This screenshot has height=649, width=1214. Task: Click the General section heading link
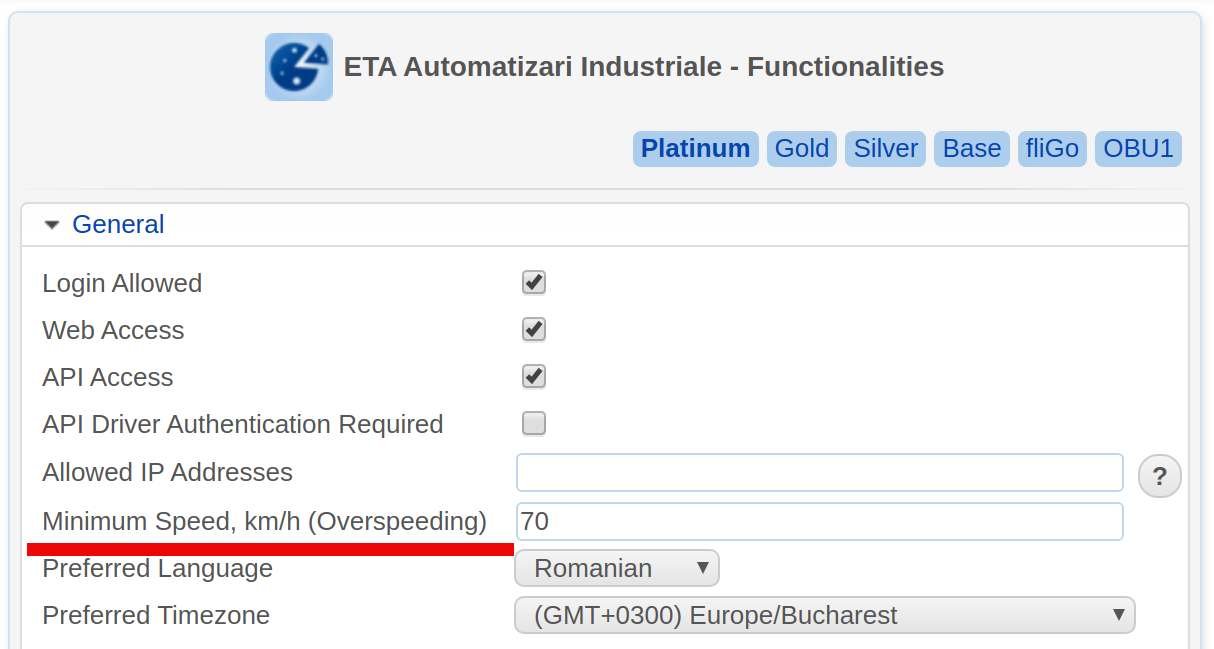coord(118,224)
